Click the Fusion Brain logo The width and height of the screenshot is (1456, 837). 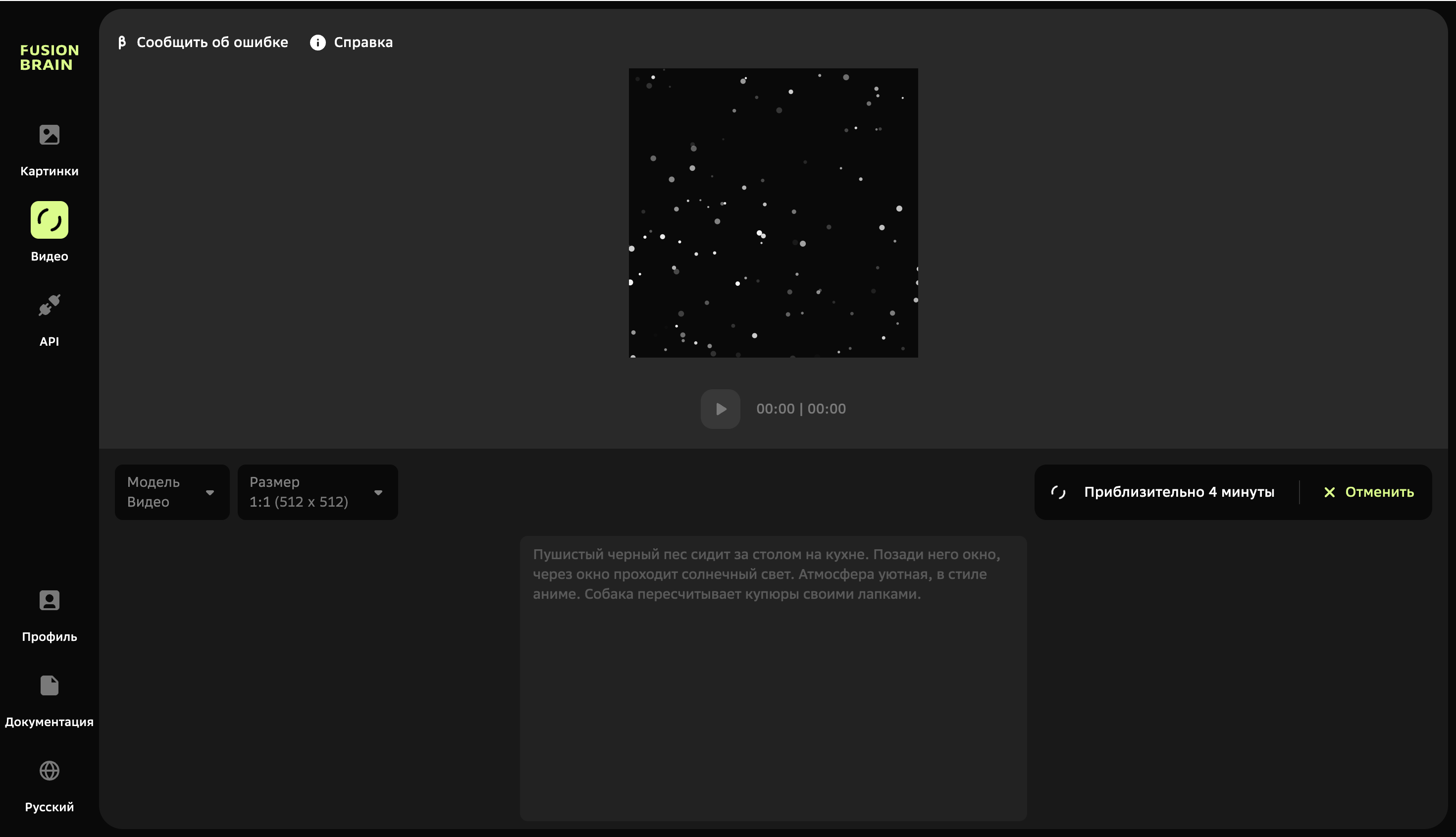[50, 57]
